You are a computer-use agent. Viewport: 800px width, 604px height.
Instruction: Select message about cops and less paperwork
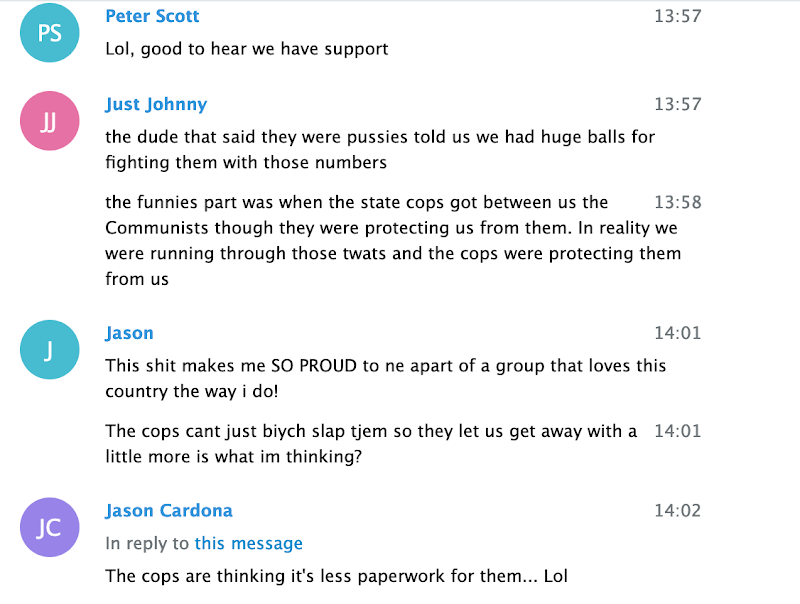click(x=337, y=576)
